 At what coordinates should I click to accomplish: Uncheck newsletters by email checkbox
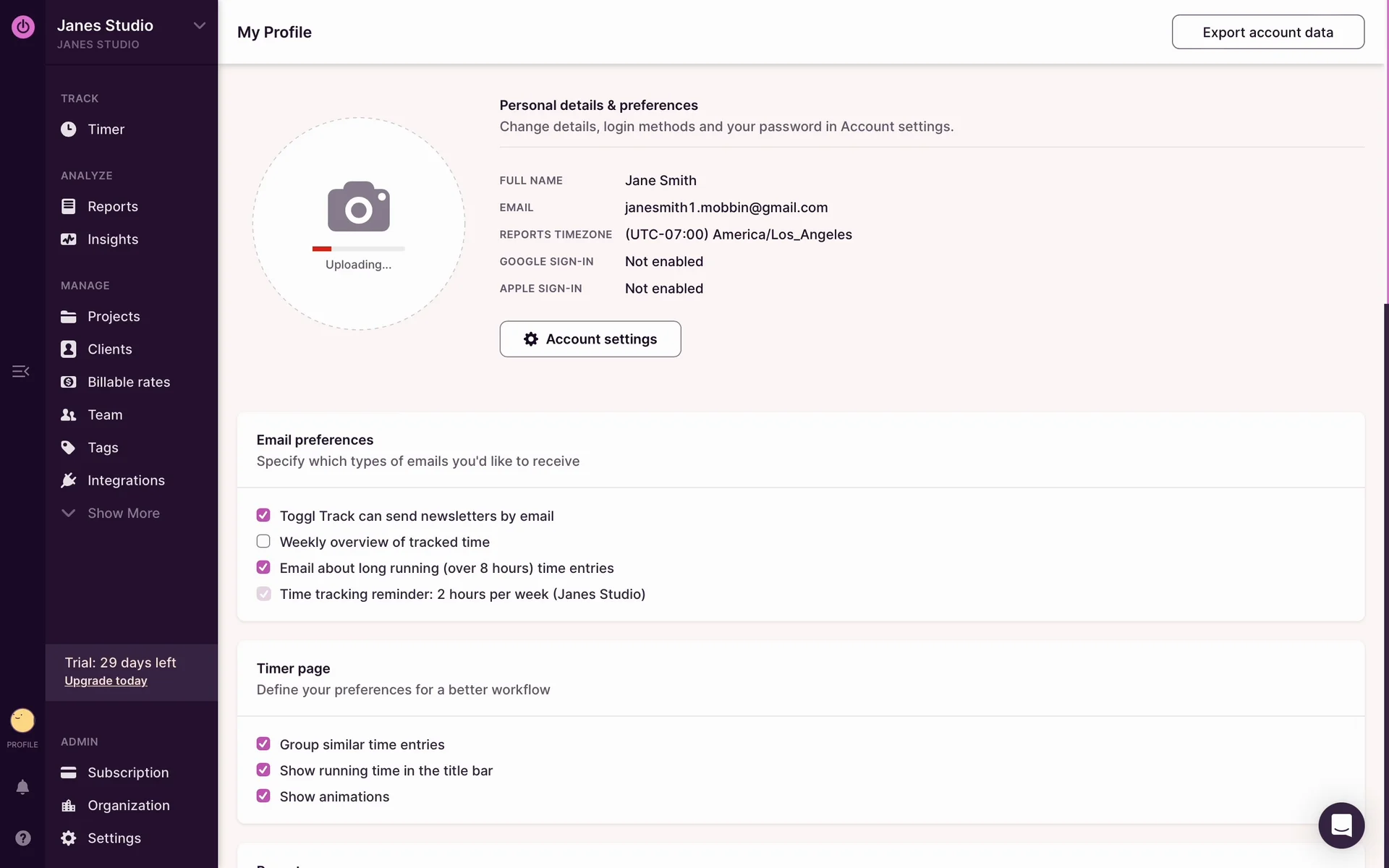[x=263, y=515]
